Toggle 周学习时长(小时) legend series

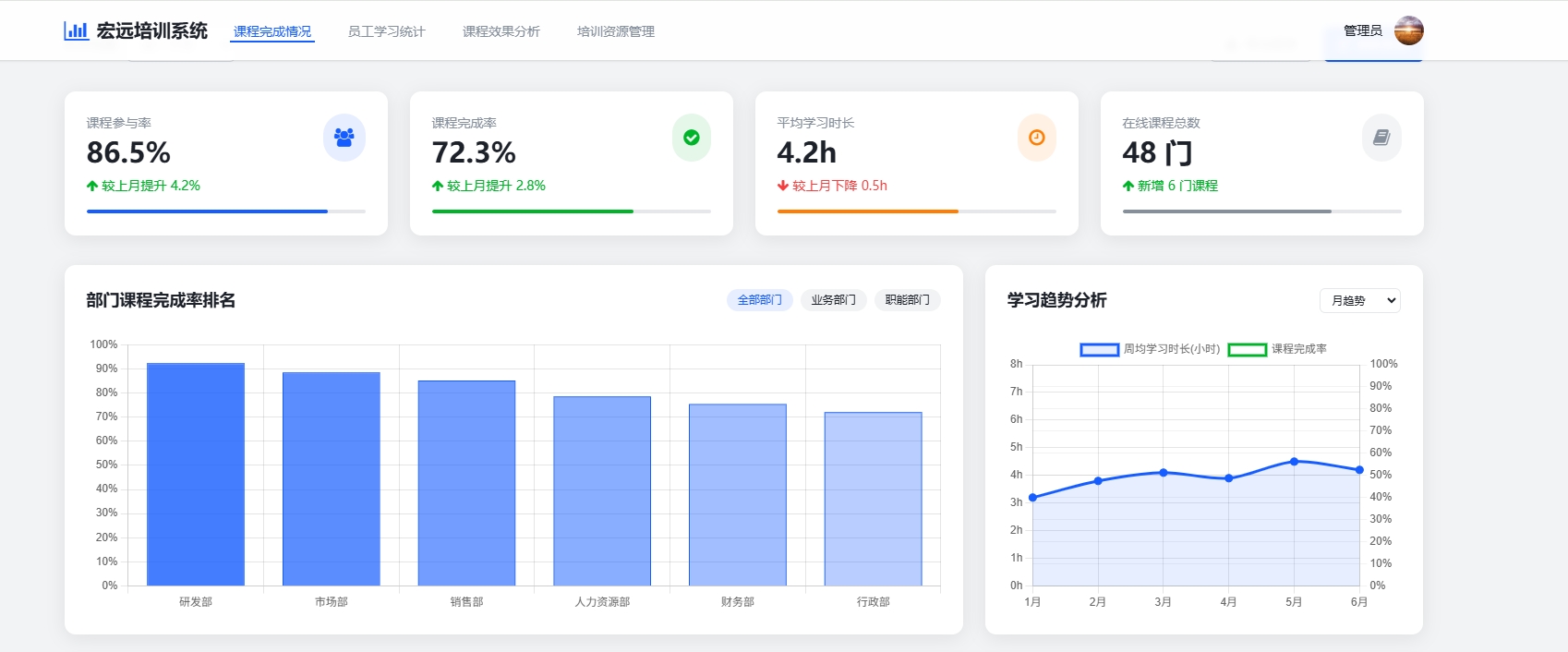tap(1150, 349)
